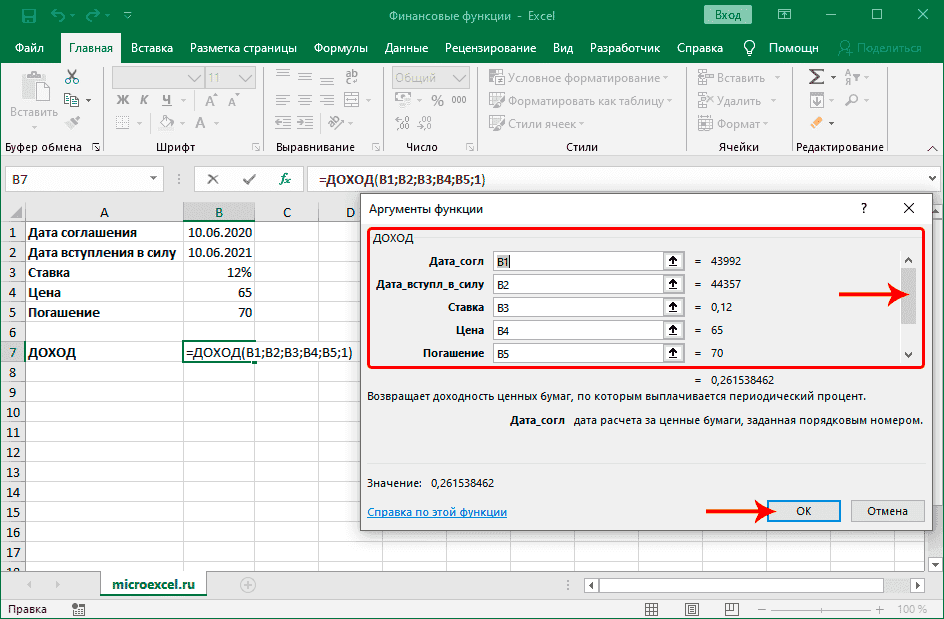Click scrollbar down arrow in arguments list

pos(908,354)
